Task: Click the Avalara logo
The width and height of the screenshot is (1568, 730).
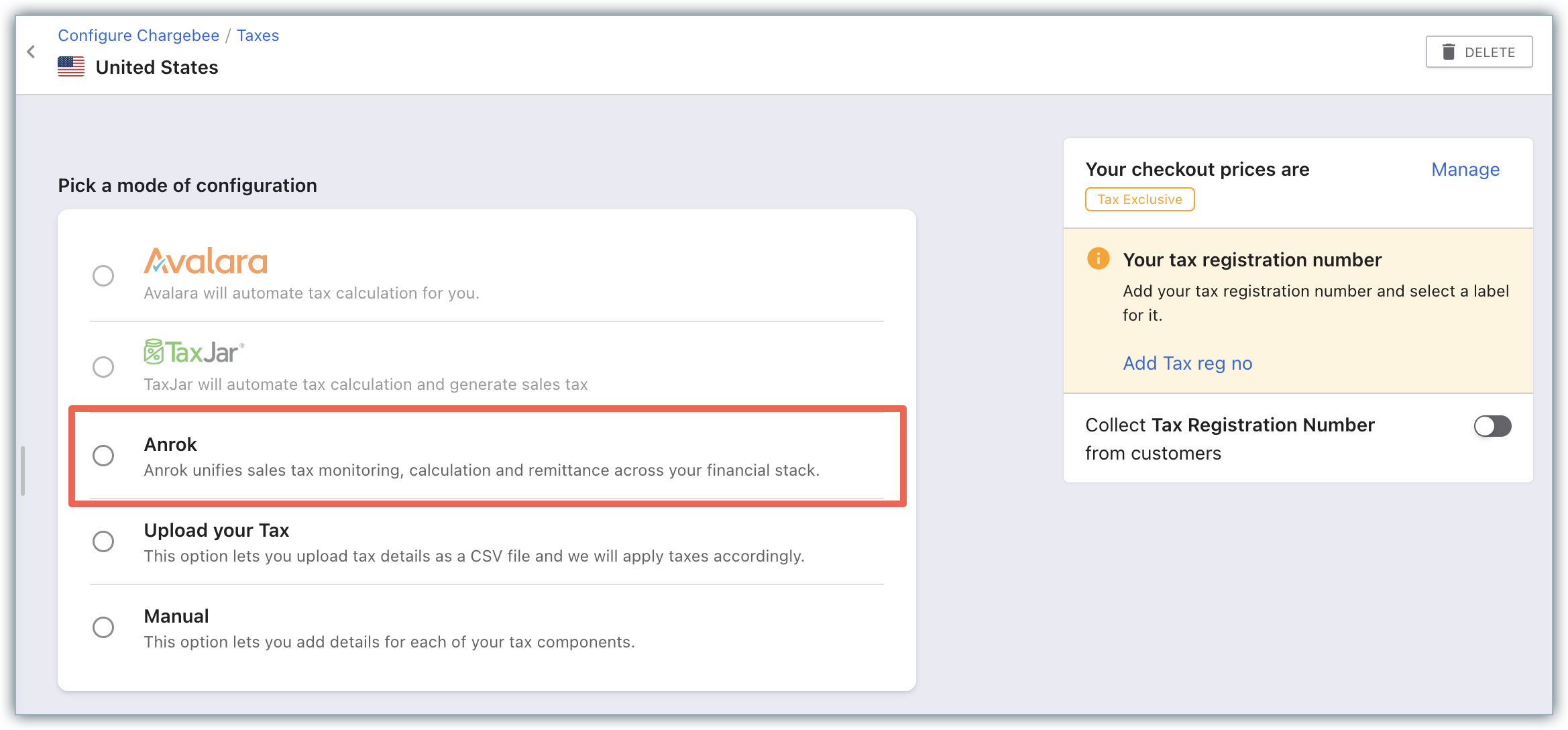Action: click(x=205, y=262)
